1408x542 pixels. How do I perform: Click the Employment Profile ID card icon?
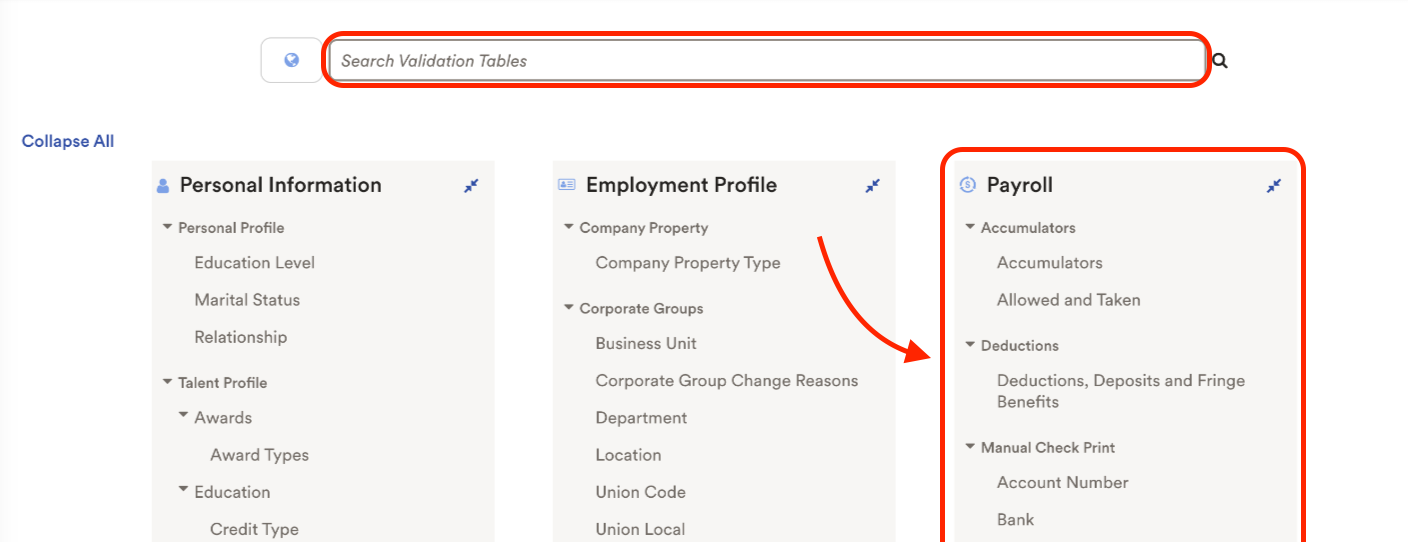567,185
